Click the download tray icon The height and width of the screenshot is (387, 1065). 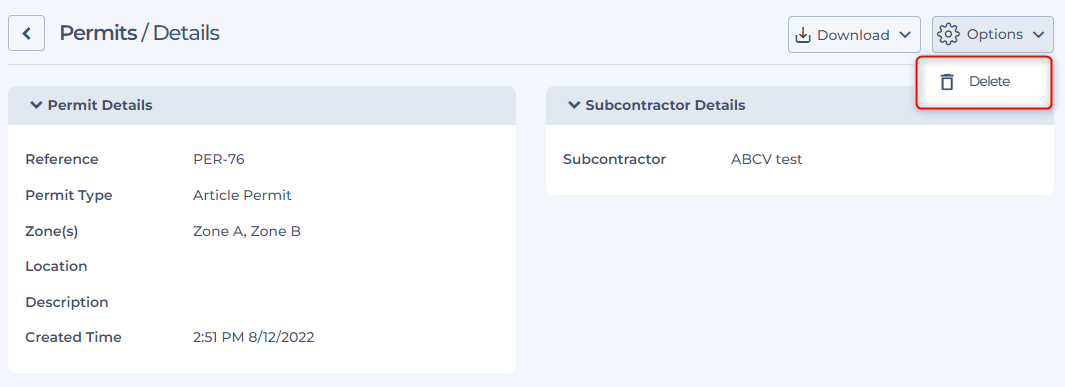804,35
